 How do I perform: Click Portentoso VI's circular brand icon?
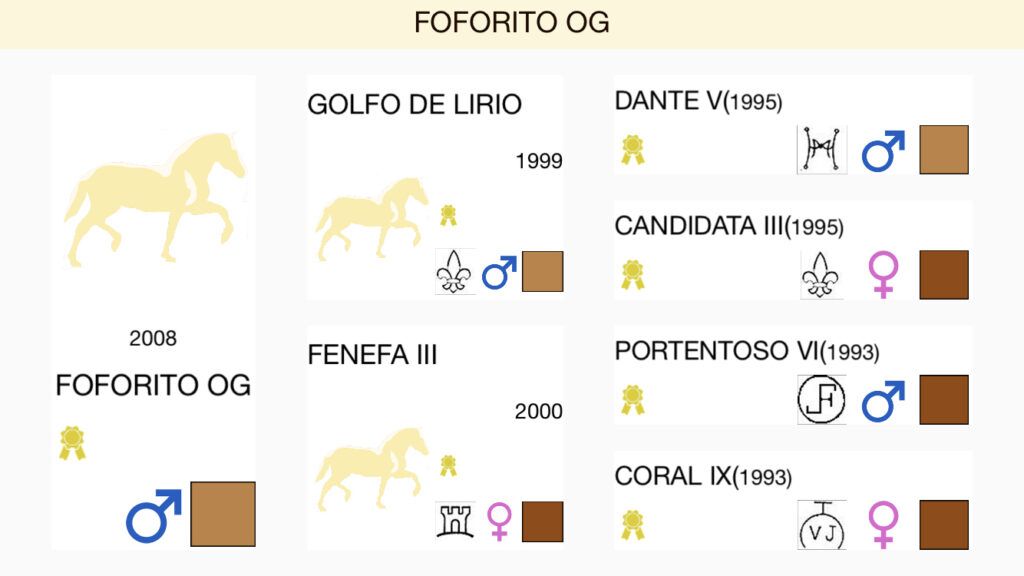[822, 400]
